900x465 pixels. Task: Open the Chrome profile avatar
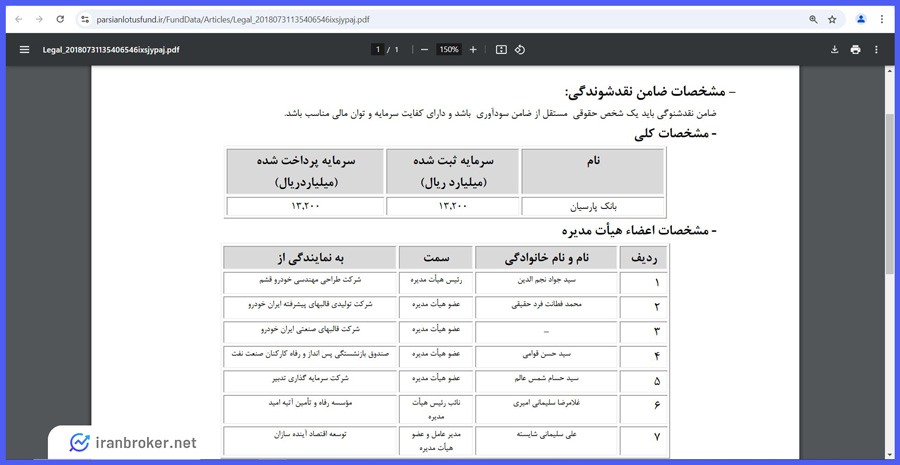click(861, 19)
